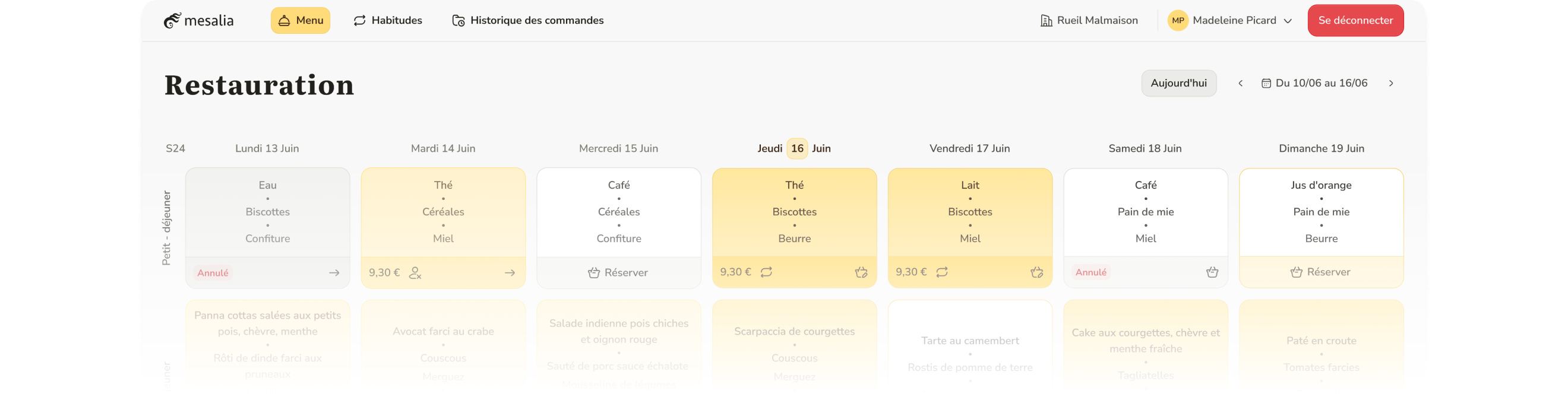Viewport: 1568px width, 394px height.
Task: Click the basket icon on Samedi card
Action: coord(1212,272)
